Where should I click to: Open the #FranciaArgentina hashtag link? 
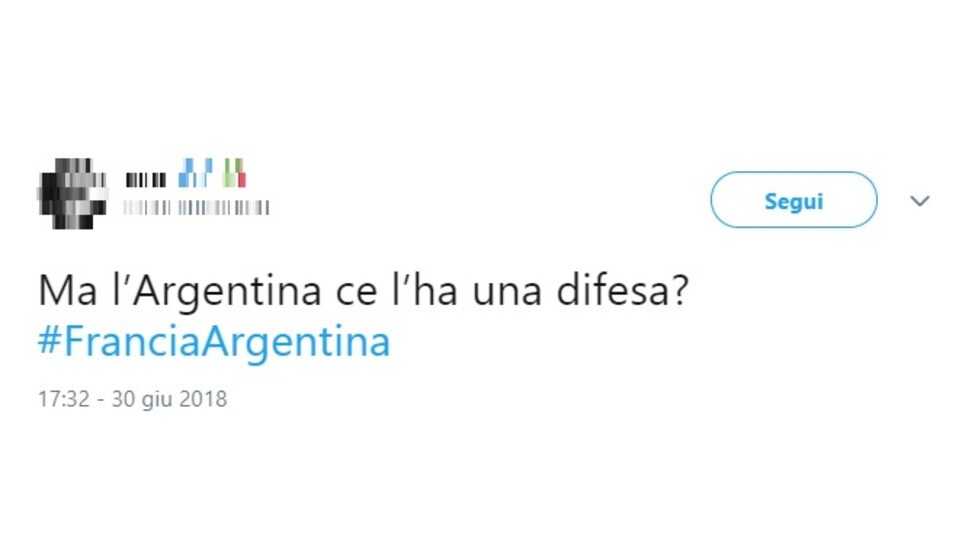point(214,342)
